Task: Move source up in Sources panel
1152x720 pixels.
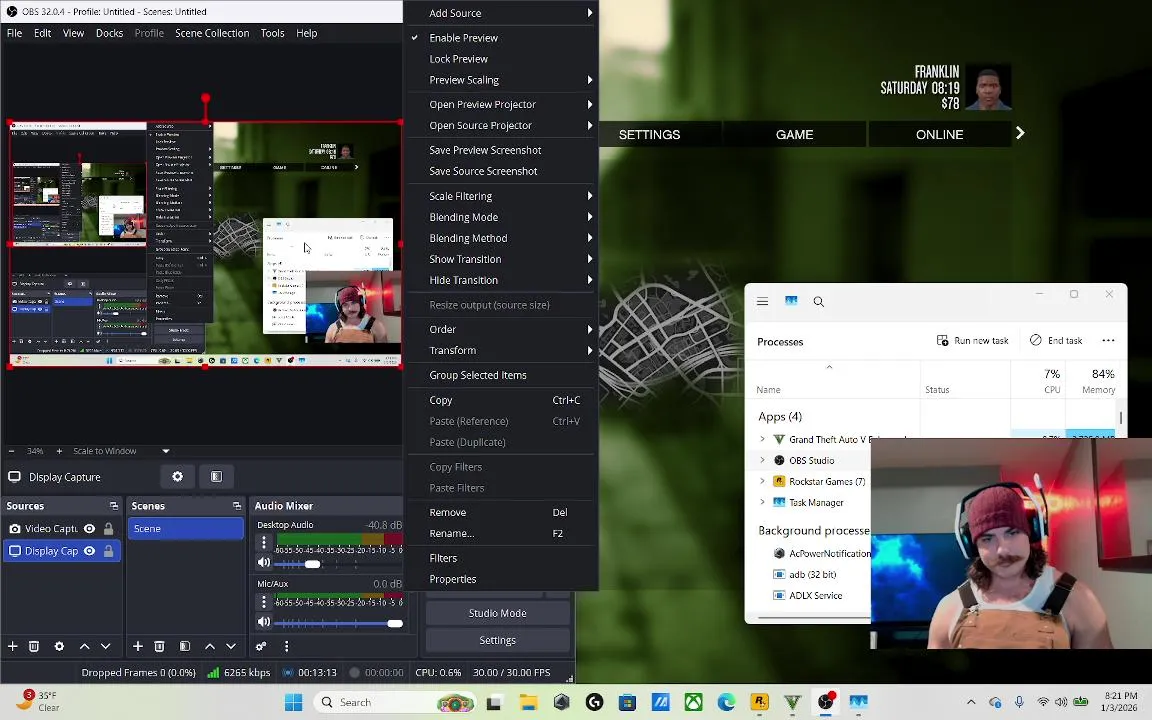Action: [x=84, y=647]
